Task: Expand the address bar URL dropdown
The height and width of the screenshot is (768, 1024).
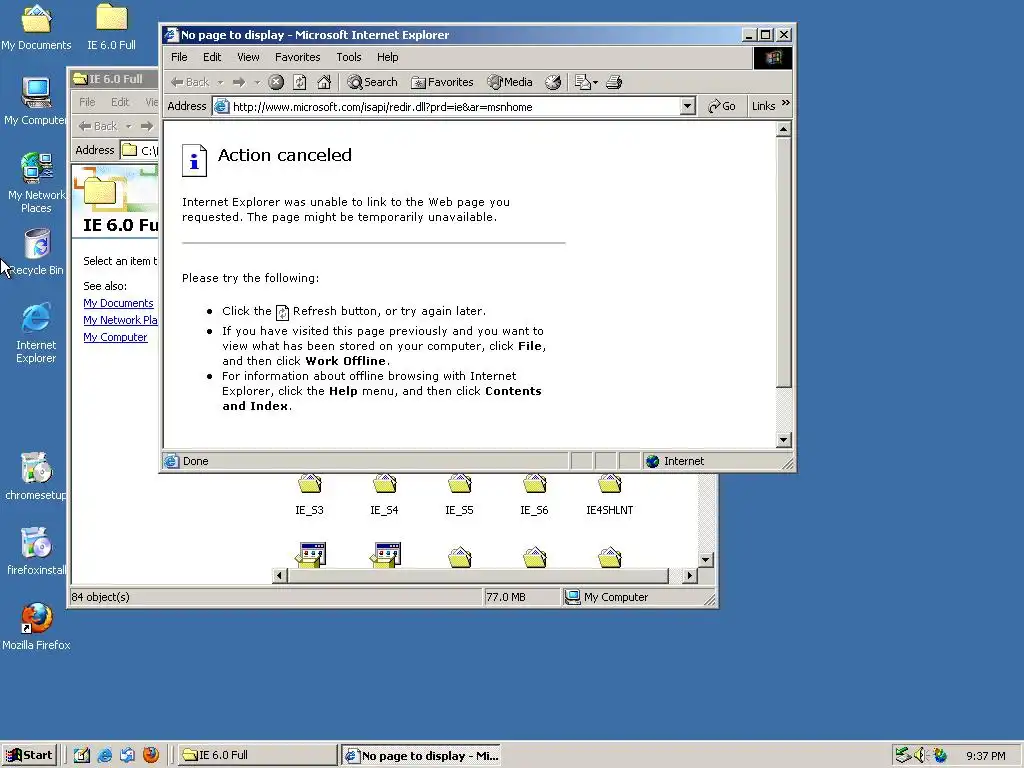Action: pos(687,106)
